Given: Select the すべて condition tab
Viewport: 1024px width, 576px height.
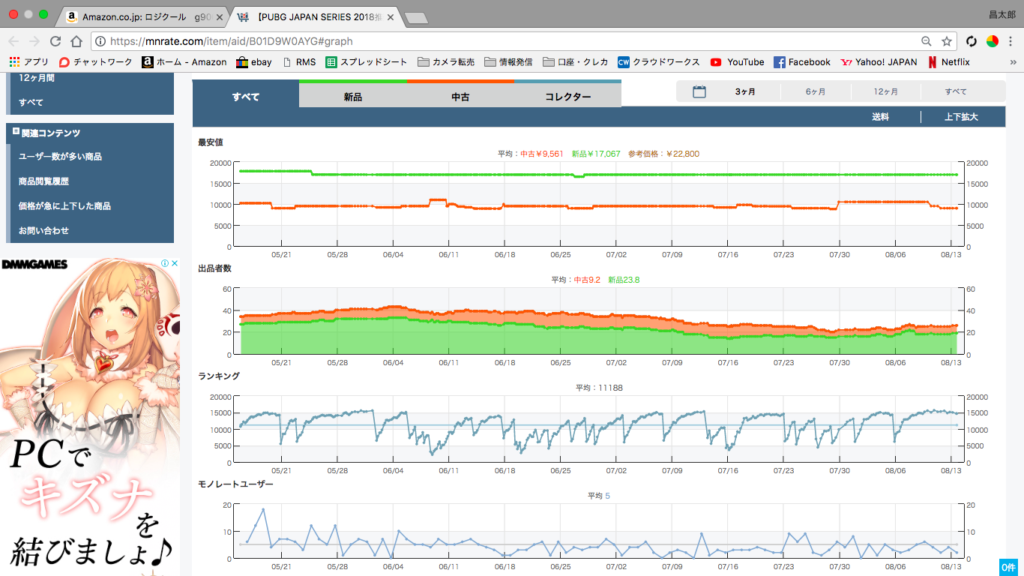Looking at the screenshot, I should [246, 96].
